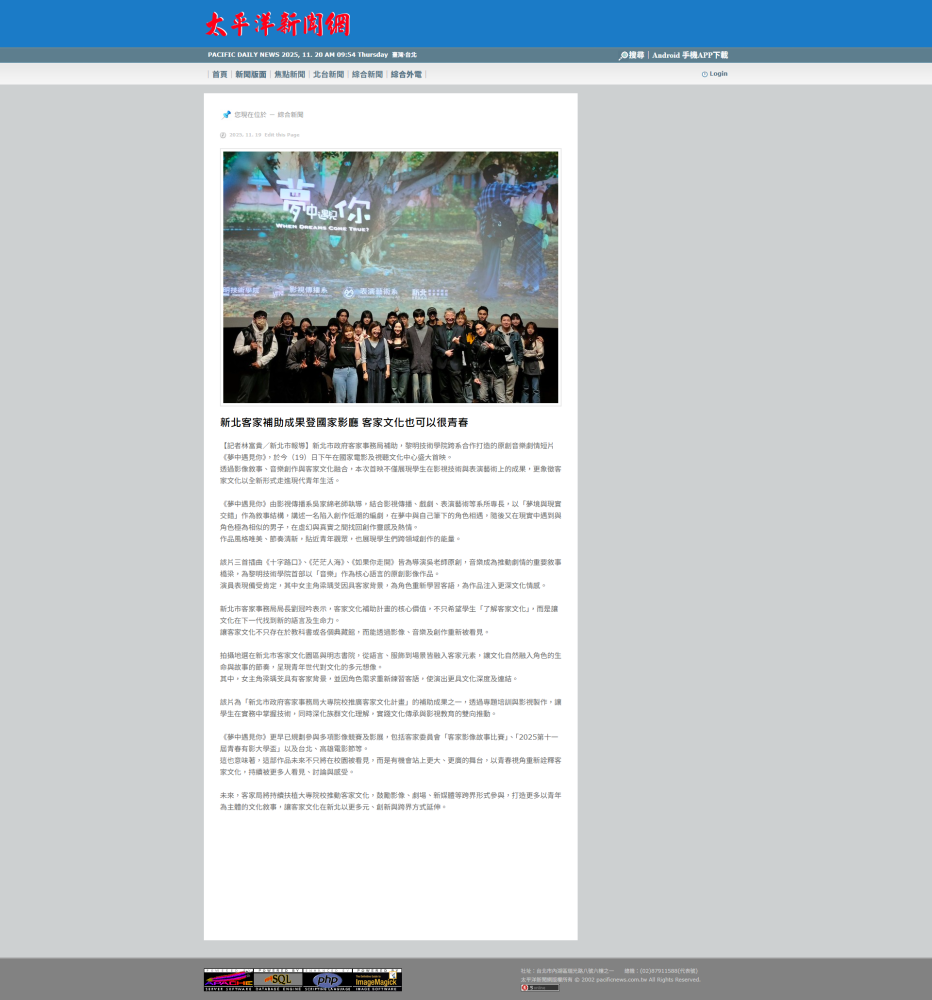Select 綜合新聞 in navigation bar
This screenshot has height=1000, width=932.
[367, 74]
